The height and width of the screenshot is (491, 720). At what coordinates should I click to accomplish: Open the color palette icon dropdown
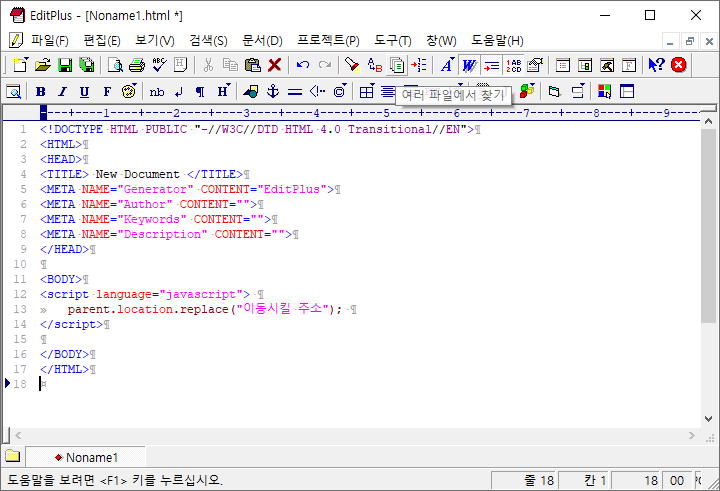(x=129, y=91)
